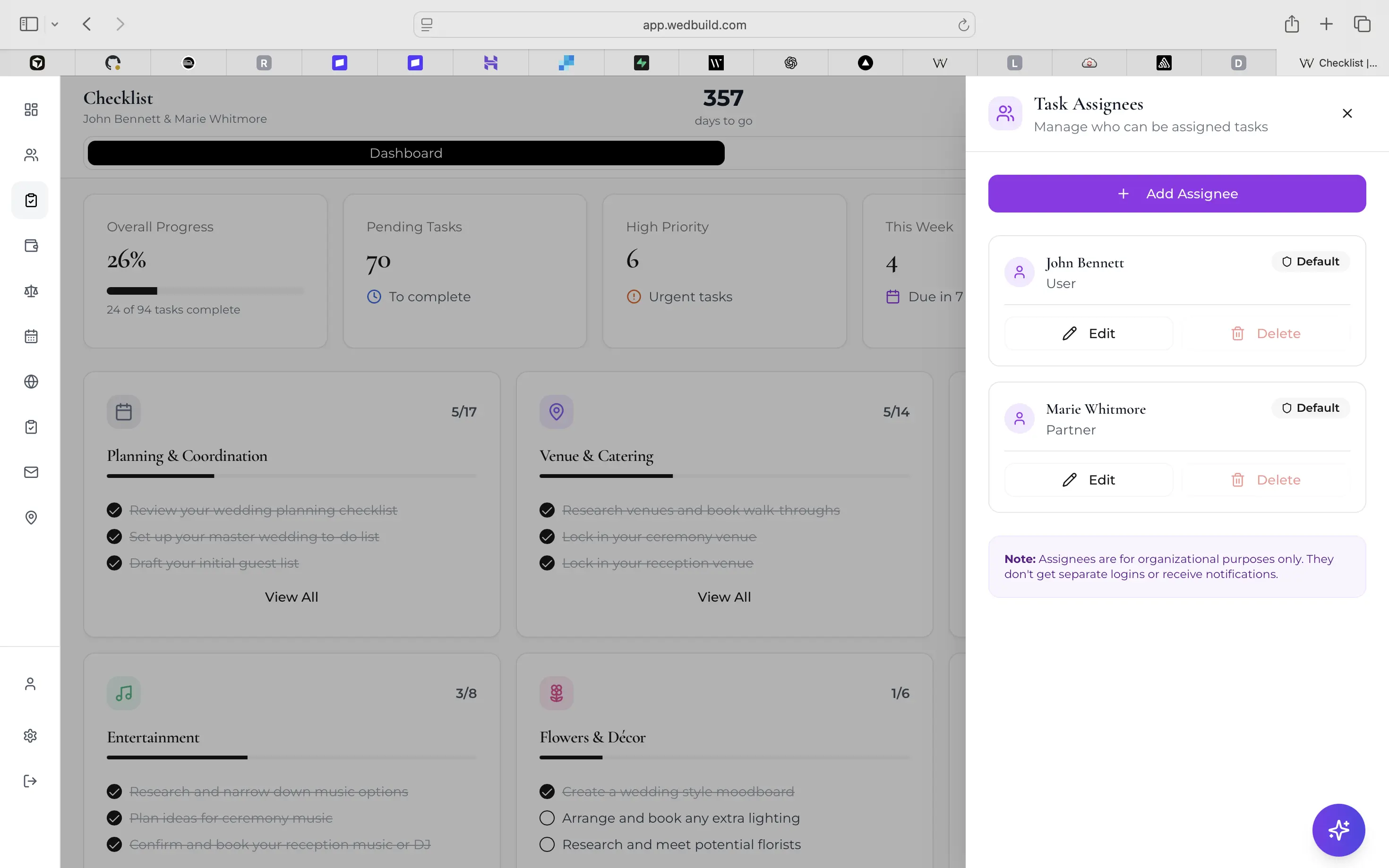
Task: Click the logout icon in sidebar
Action: click(30, 781)
